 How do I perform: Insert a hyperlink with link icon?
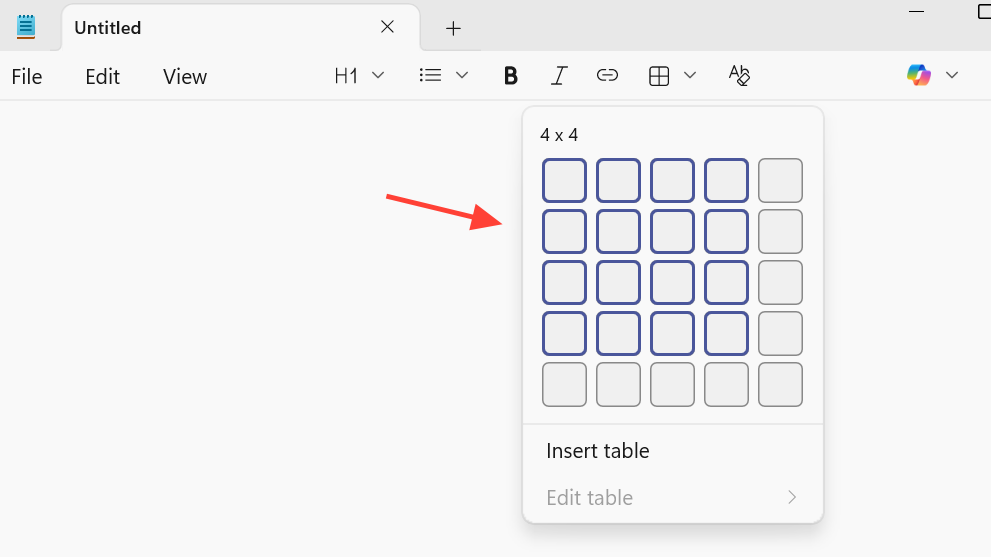click(607, 76)
